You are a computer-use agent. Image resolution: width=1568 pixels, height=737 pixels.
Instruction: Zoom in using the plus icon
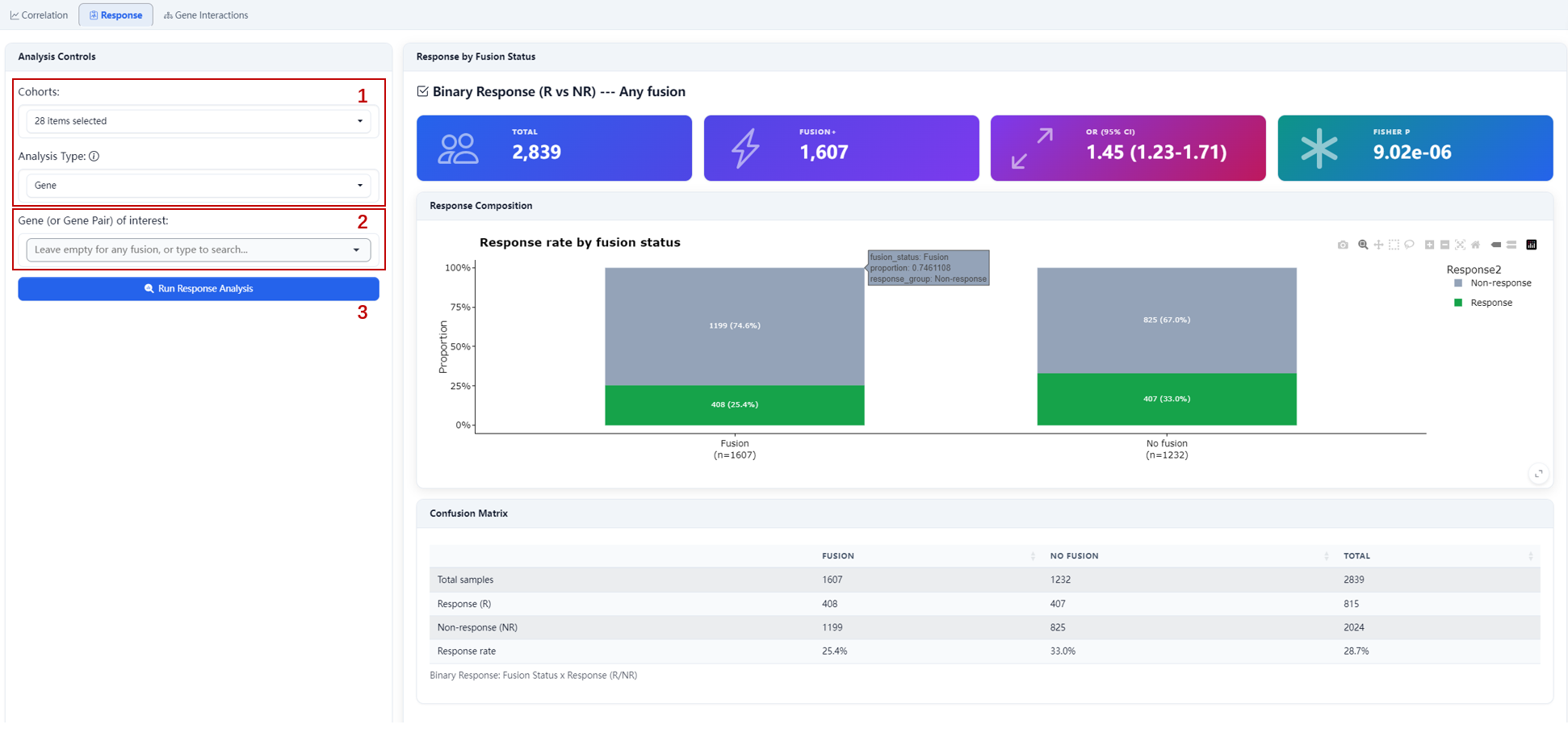click(1429, 245)
